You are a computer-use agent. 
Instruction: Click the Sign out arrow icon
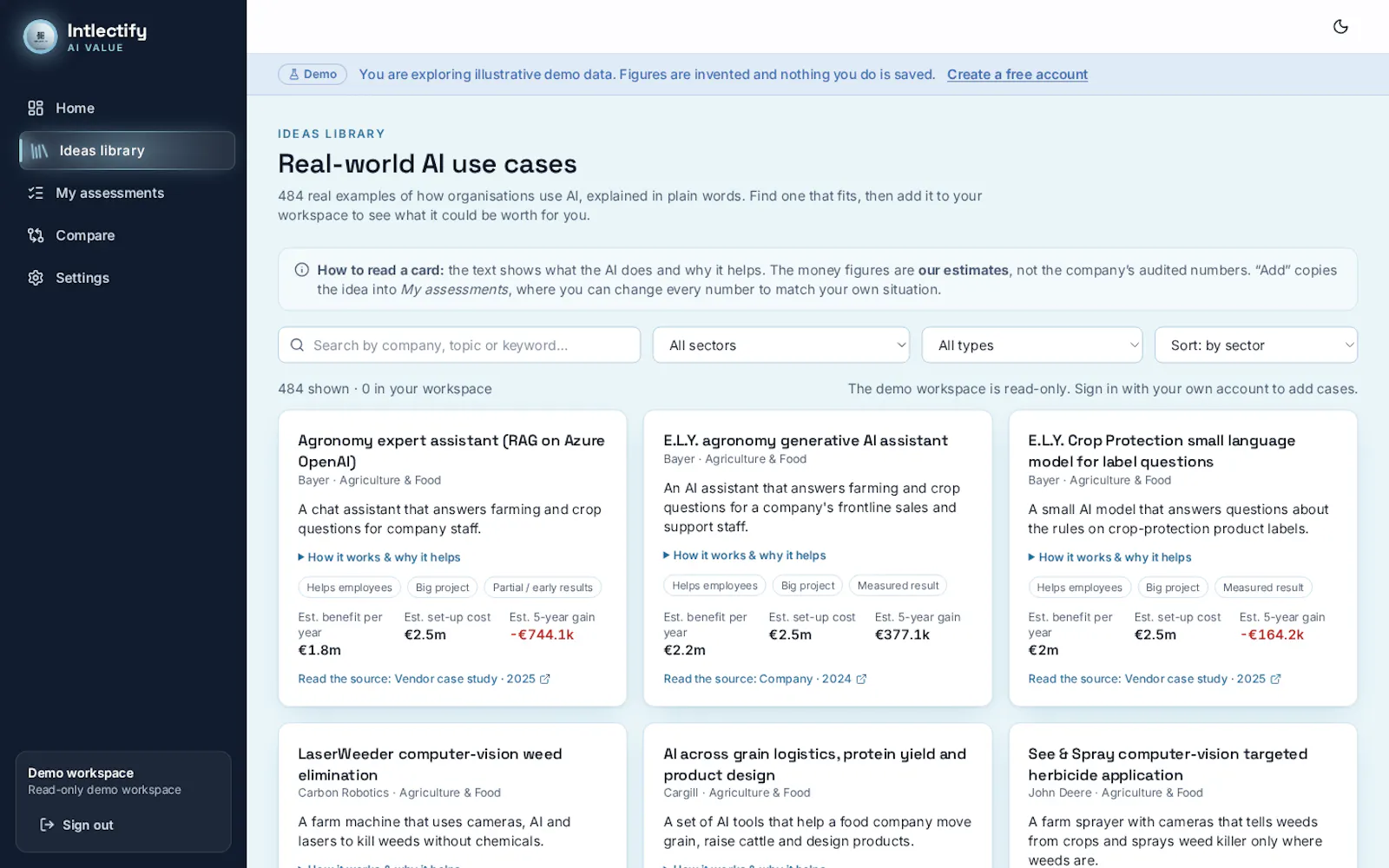pyautogui.click(x=48, y=825)
